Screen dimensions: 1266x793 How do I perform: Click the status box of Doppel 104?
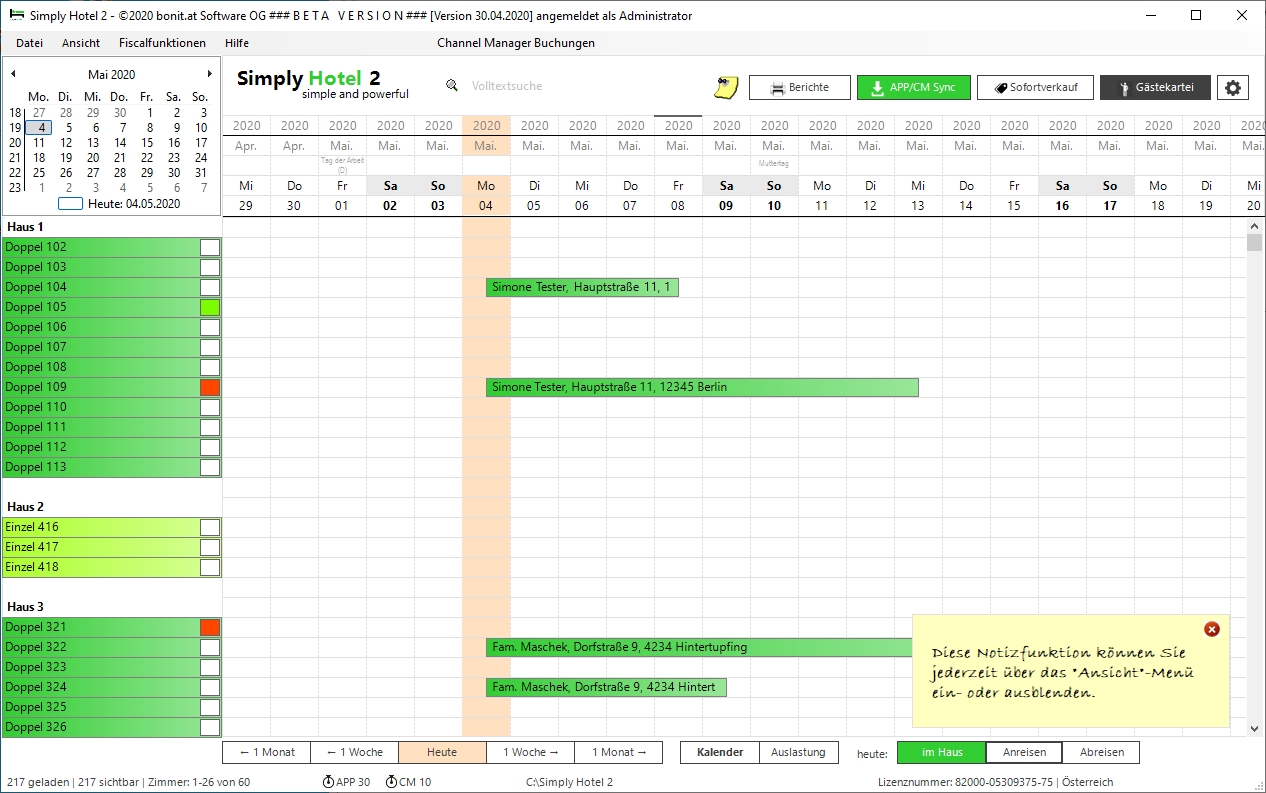point(210,287)
